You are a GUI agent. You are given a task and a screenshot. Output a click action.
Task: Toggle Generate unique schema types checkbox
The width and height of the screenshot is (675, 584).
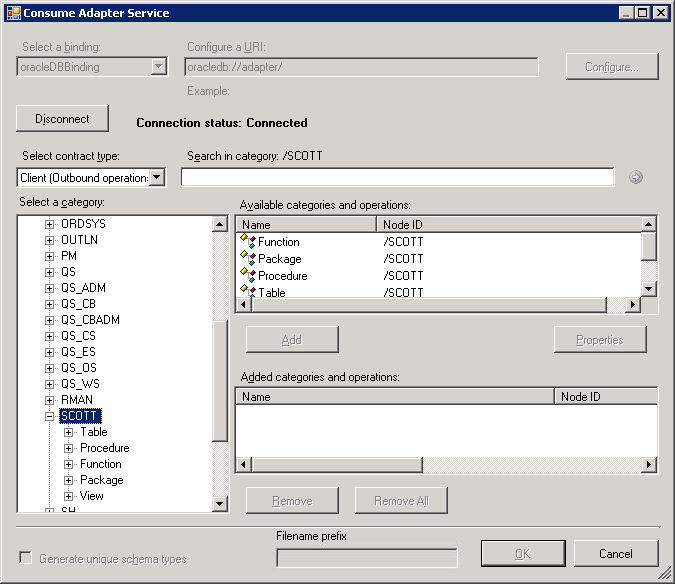pyautogui.click(x=26, y=558)
